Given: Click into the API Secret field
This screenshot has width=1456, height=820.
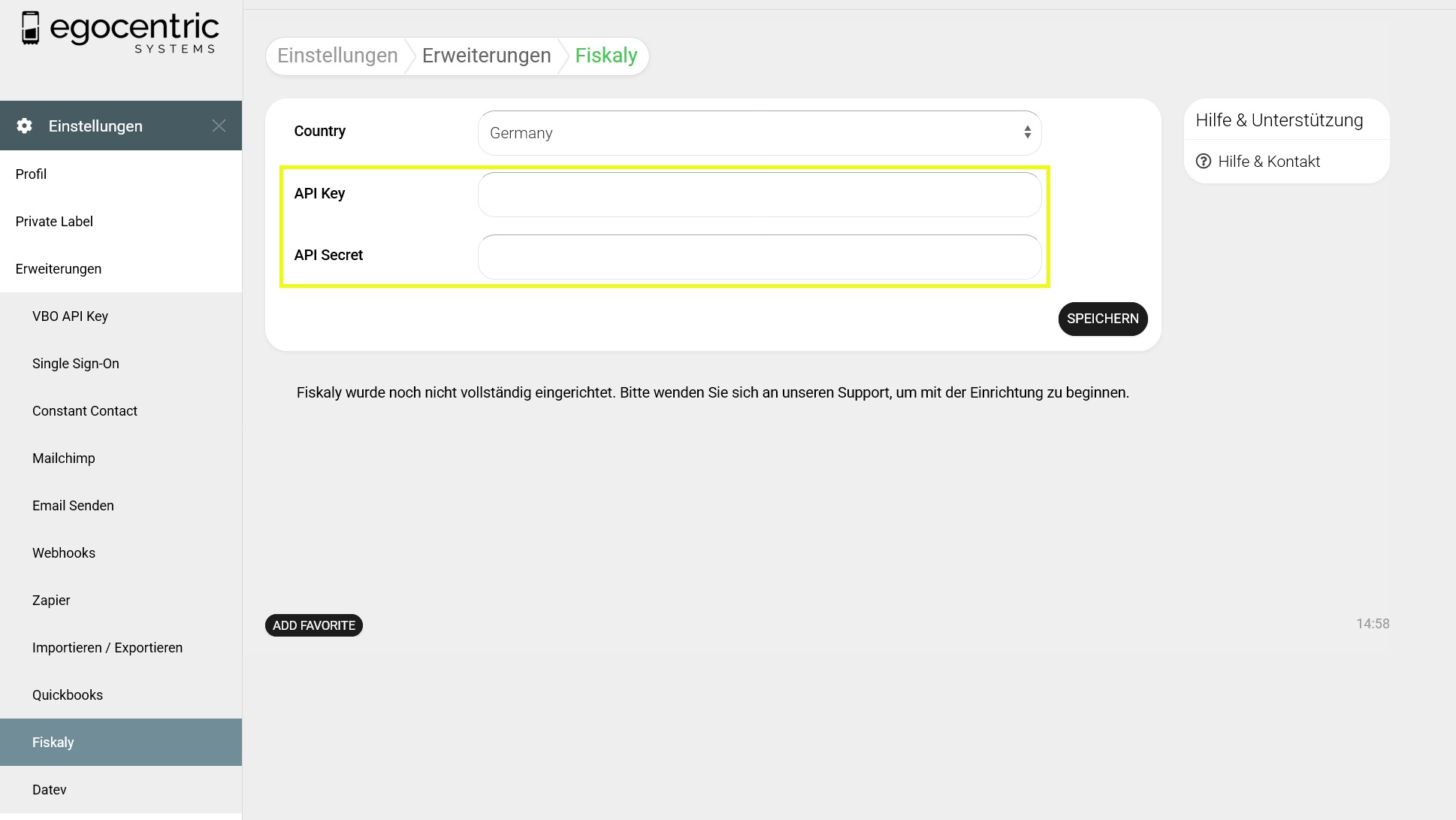Looking at the screenshot, I should coord(759,257).
